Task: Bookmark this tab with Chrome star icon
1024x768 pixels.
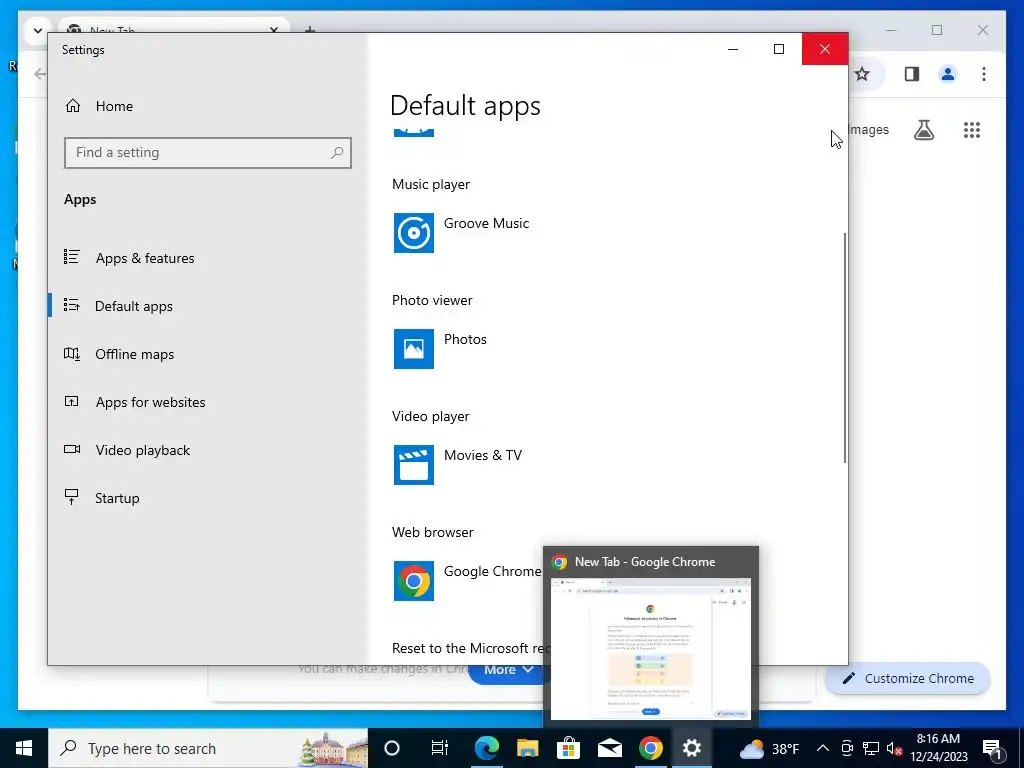Action: click(862, 74)
